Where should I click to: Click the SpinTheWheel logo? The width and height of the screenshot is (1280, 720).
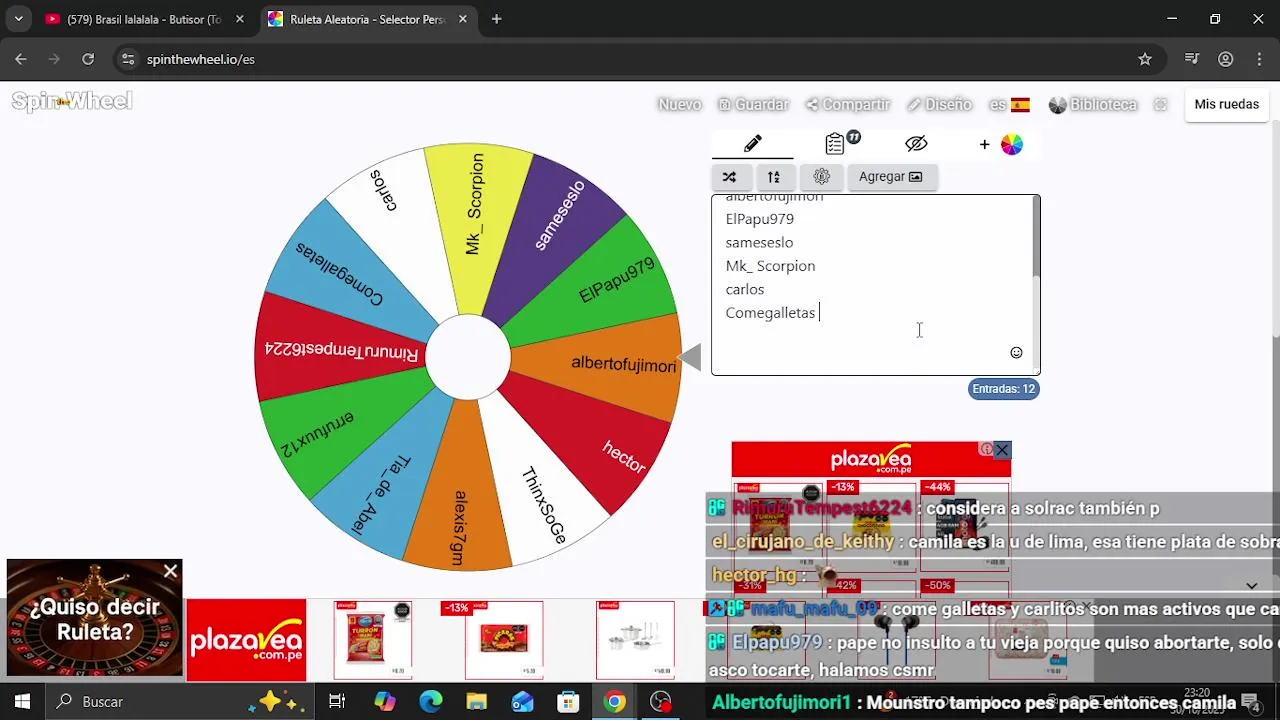pyautogui.click(x=72, y=101)
